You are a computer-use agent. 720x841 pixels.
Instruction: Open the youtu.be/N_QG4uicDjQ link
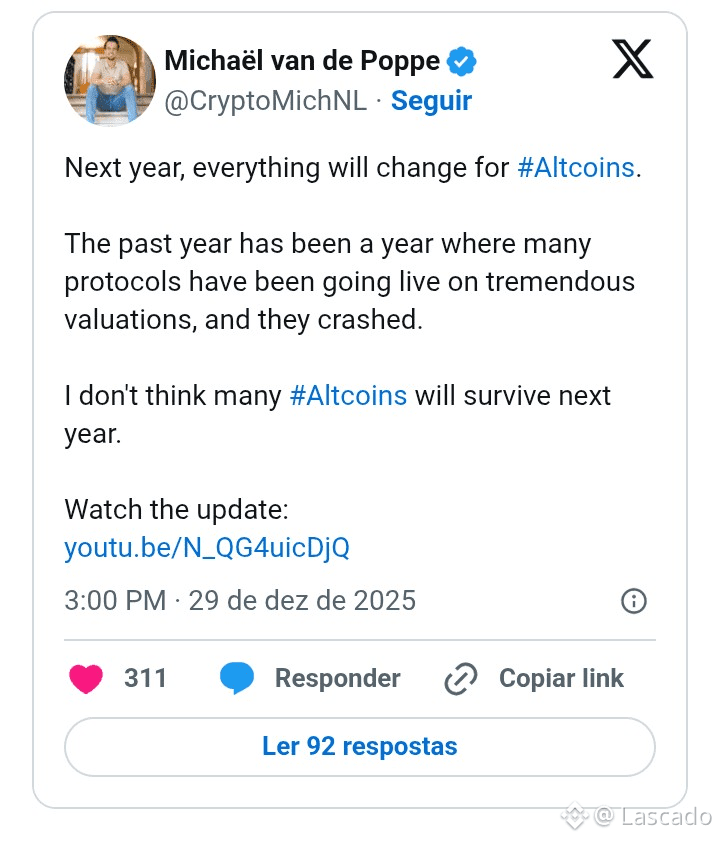[207, 547]
